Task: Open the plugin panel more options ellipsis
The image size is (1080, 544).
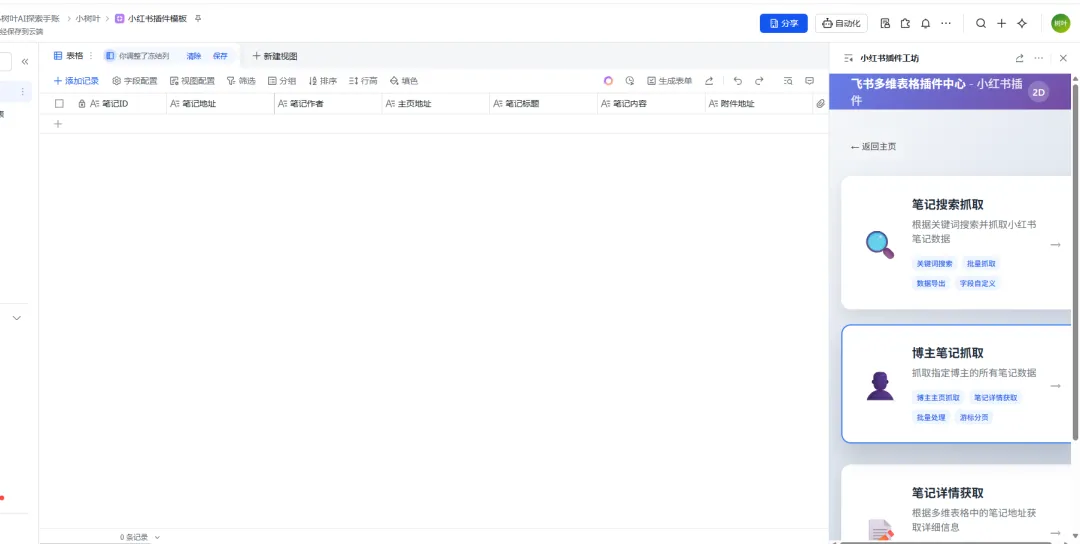Action: click(x=1039, y=59)
